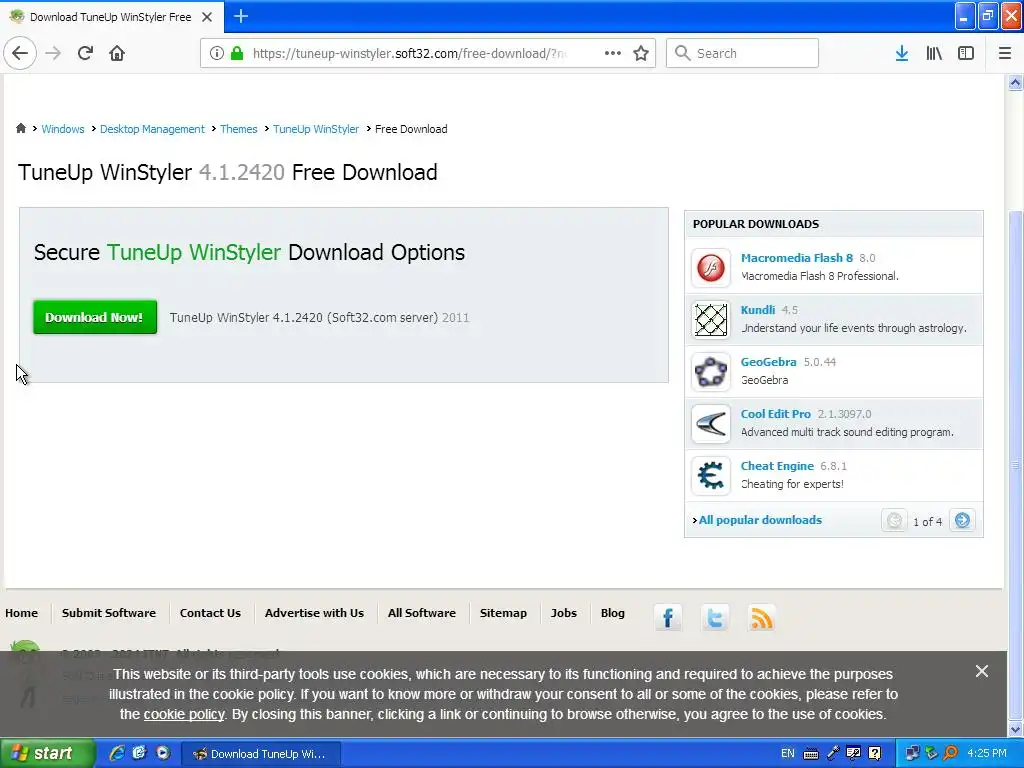Open the Library icon in toolbar
Viewport: 1024px width, 768px height.
point(934,53)
